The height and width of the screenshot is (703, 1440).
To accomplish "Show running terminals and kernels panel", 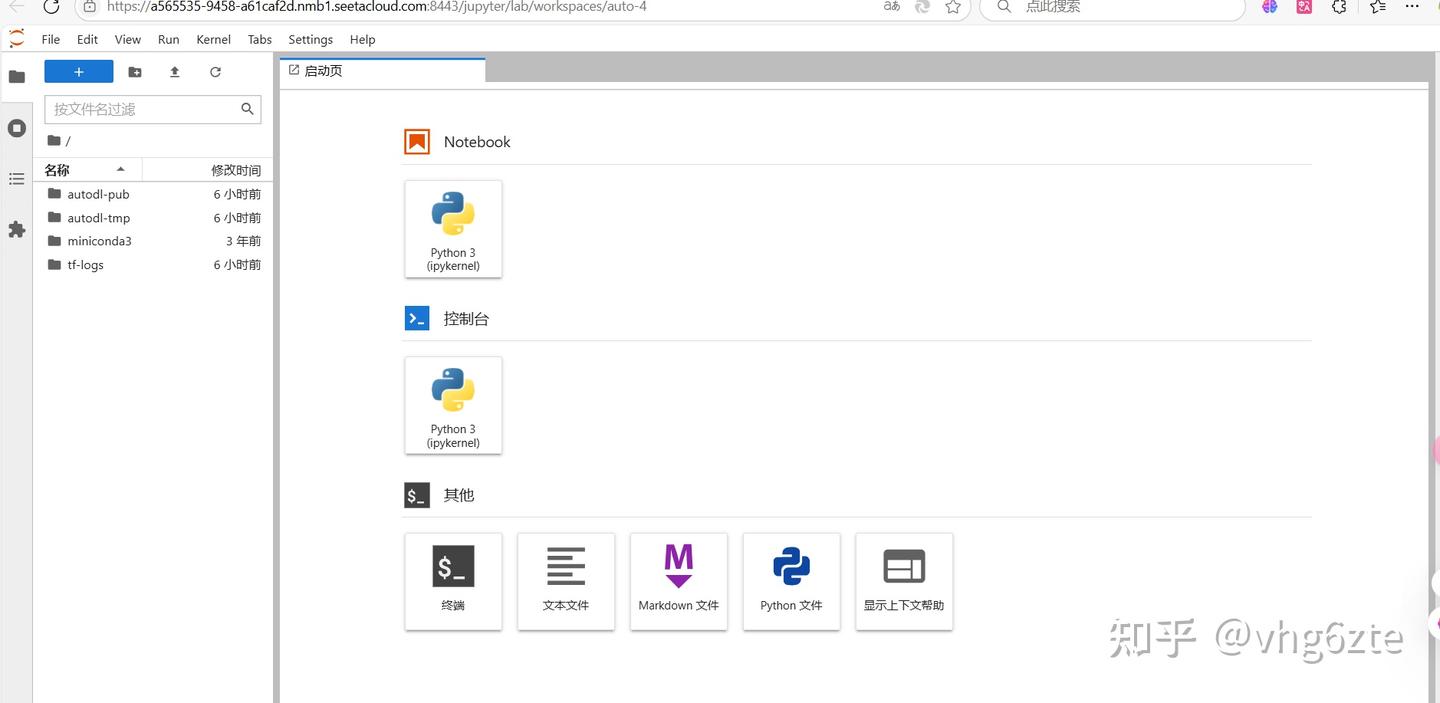I will 17,128.
